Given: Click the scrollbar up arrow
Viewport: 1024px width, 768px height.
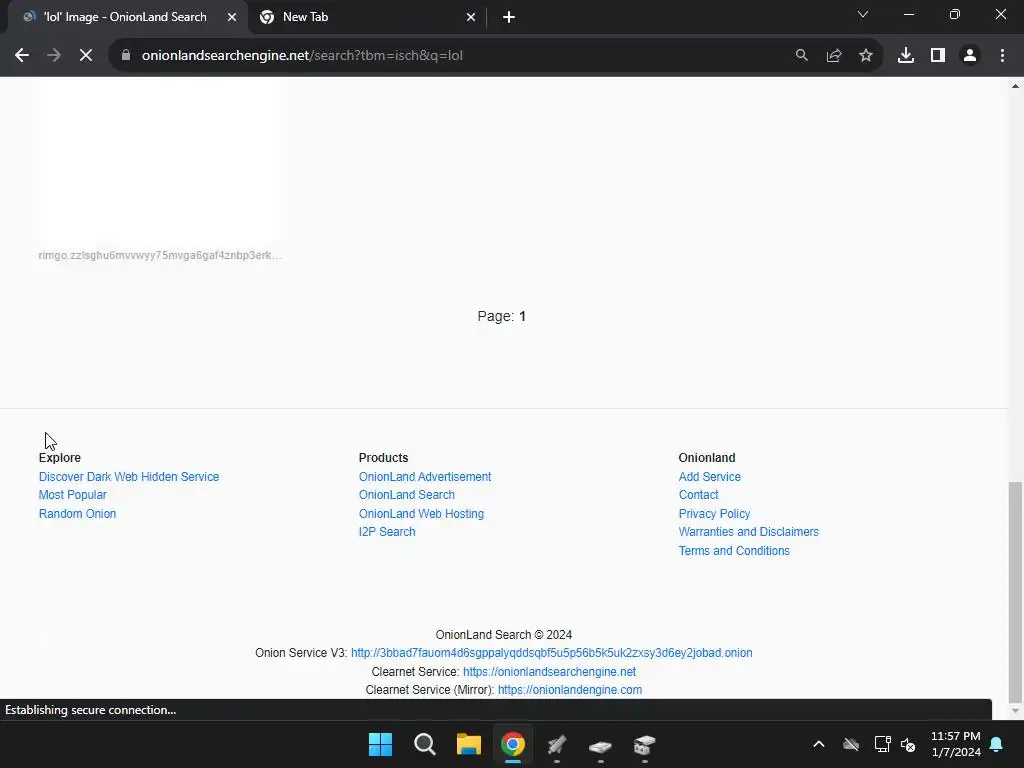Looking at the screenshot, I should coord(1015,86).
